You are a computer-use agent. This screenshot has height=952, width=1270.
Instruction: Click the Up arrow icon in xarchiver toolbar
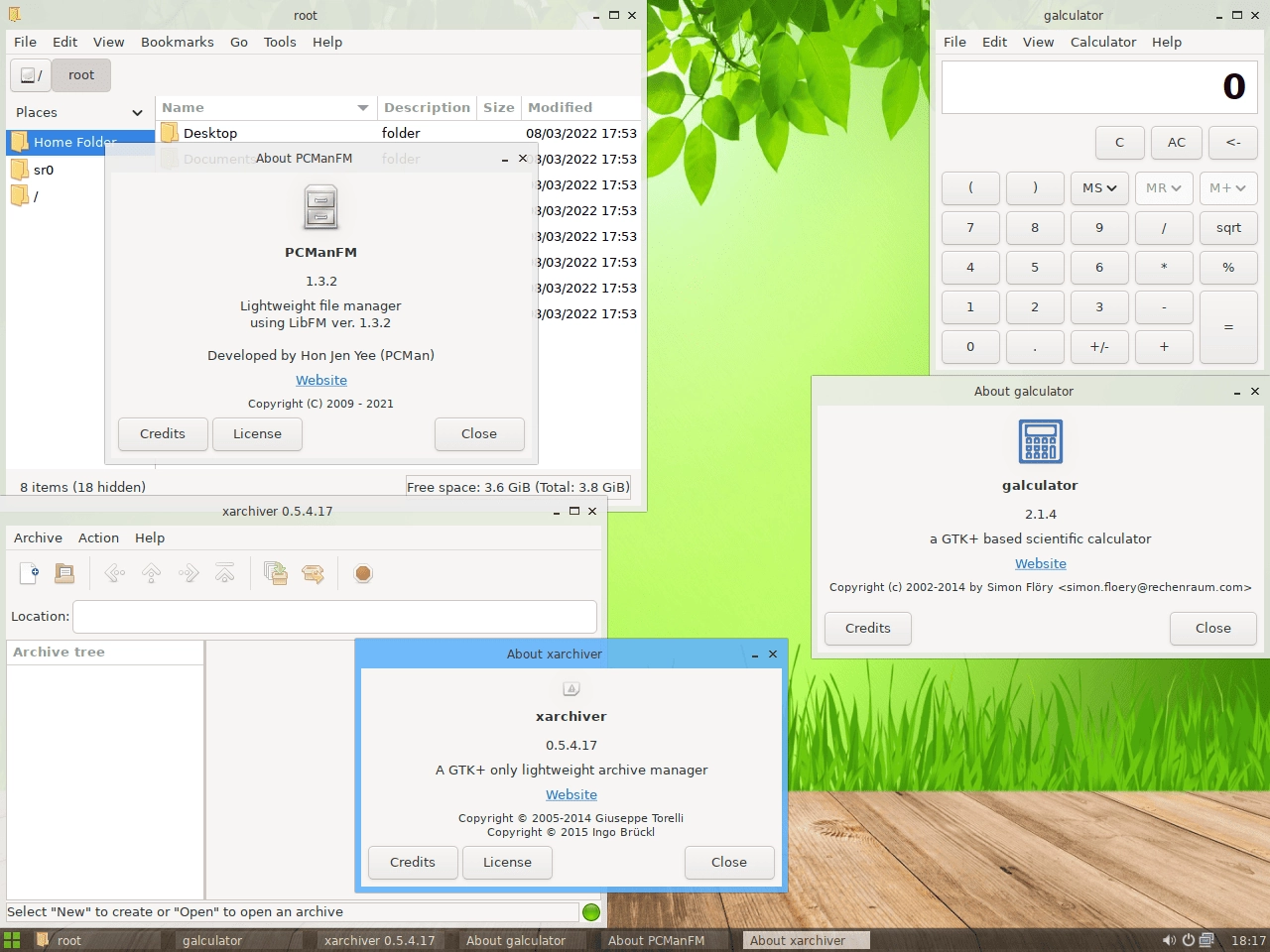point(152,573)
